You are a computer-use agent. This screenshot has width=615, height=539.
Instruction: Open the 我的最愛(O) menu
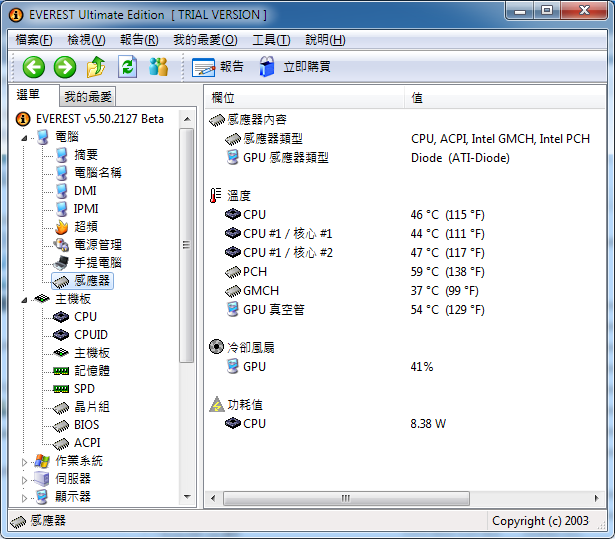(205, 40)
